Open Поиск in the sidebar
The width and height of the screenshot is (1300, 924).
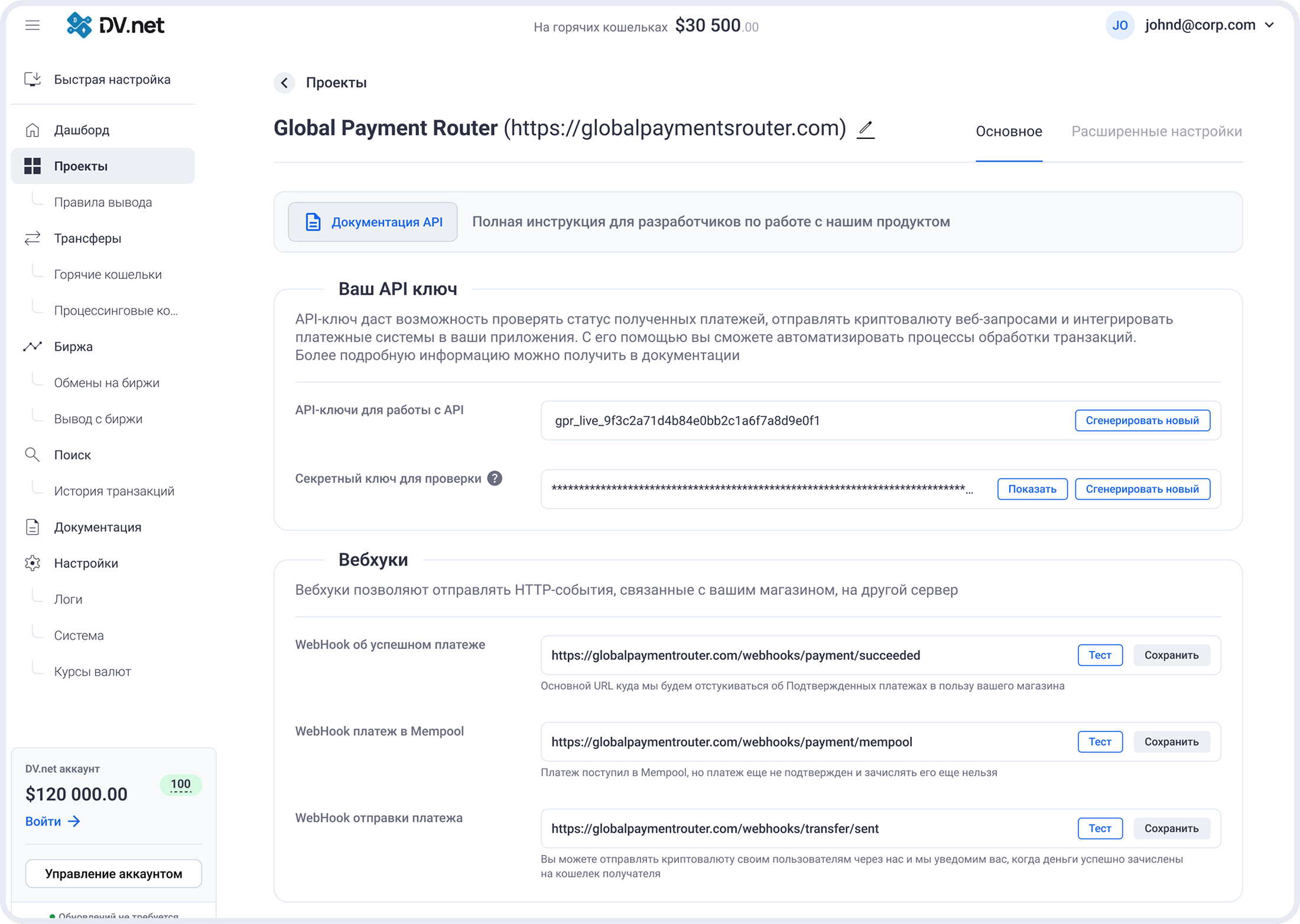[x=72, y=455]
